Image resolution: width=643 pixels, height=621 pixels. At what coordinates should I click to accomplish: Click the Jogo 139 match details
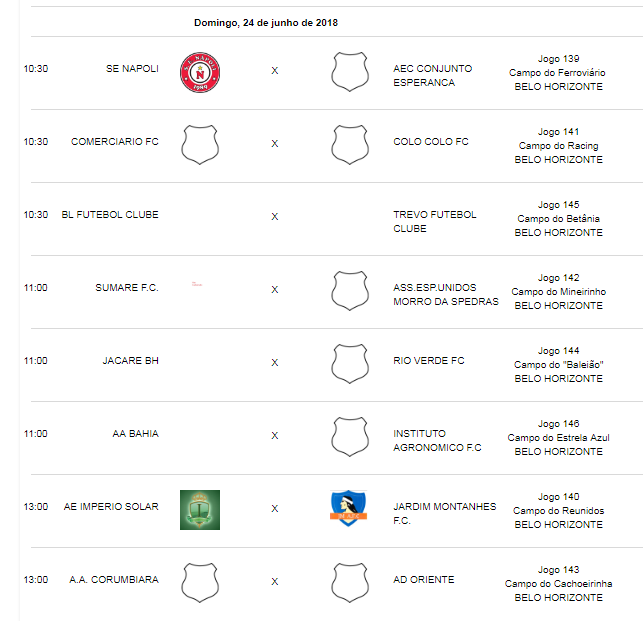[558, 73]
